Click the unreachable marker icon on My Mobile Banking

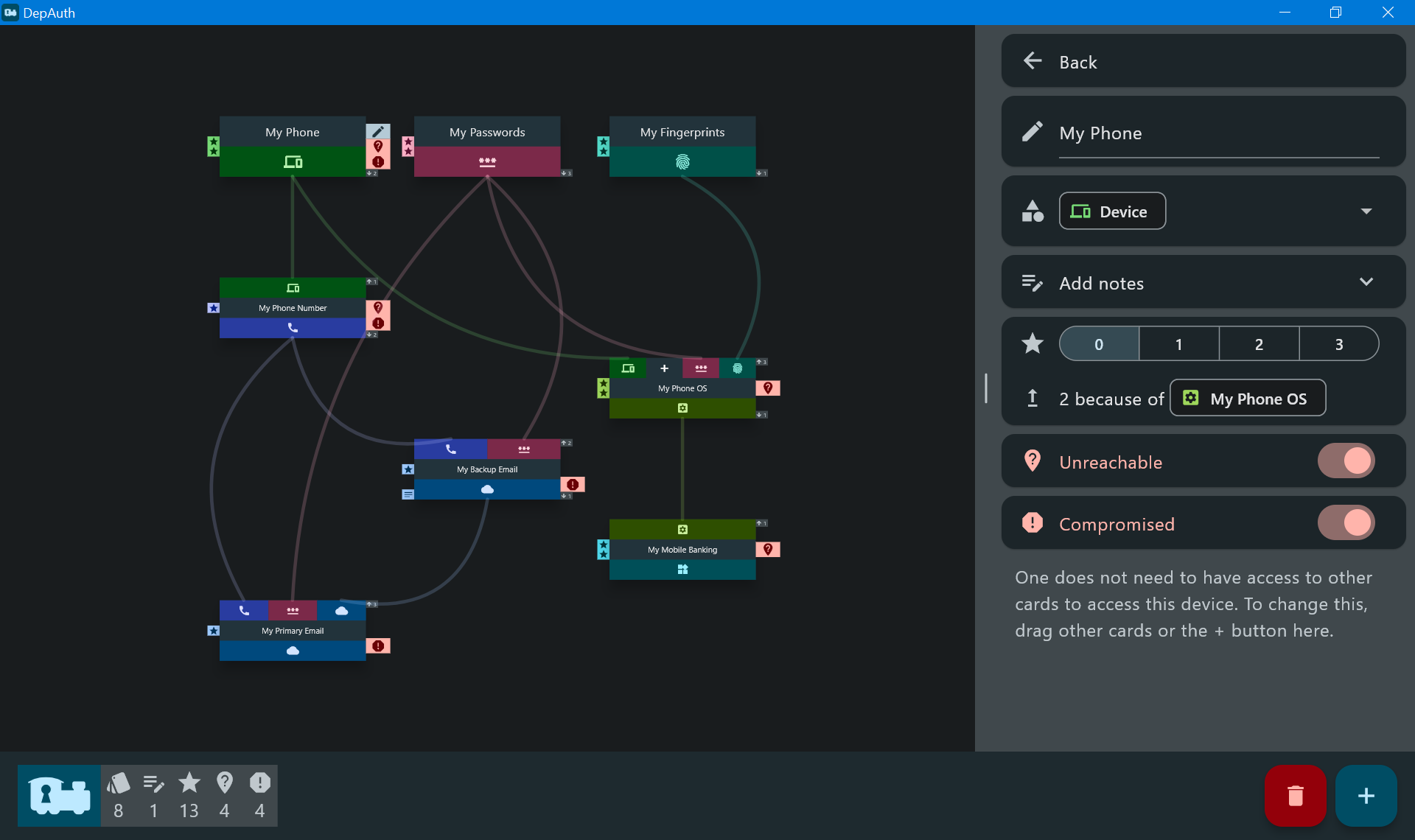[768, 550]
